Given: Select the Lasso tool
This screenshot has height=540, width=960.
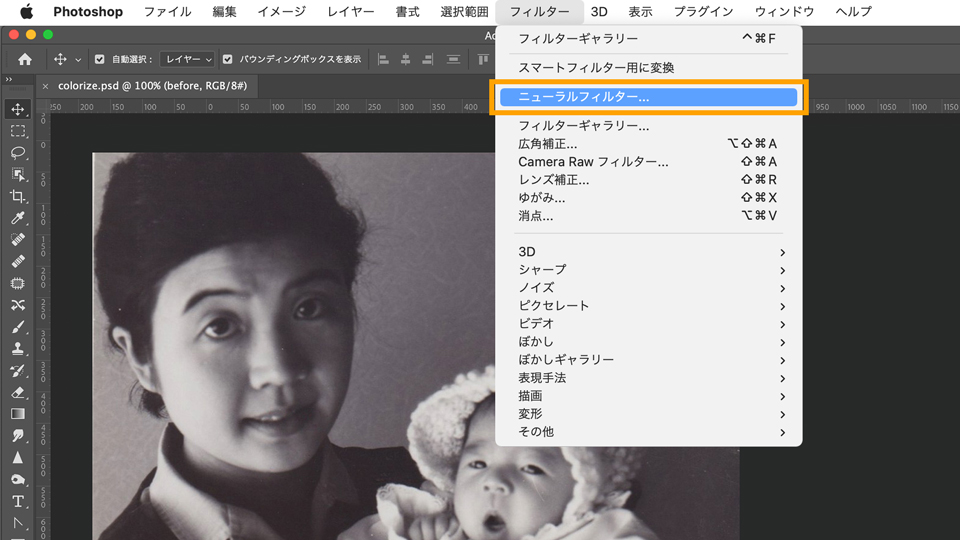Looking at the screenshot, I should (x=18, y=152).
